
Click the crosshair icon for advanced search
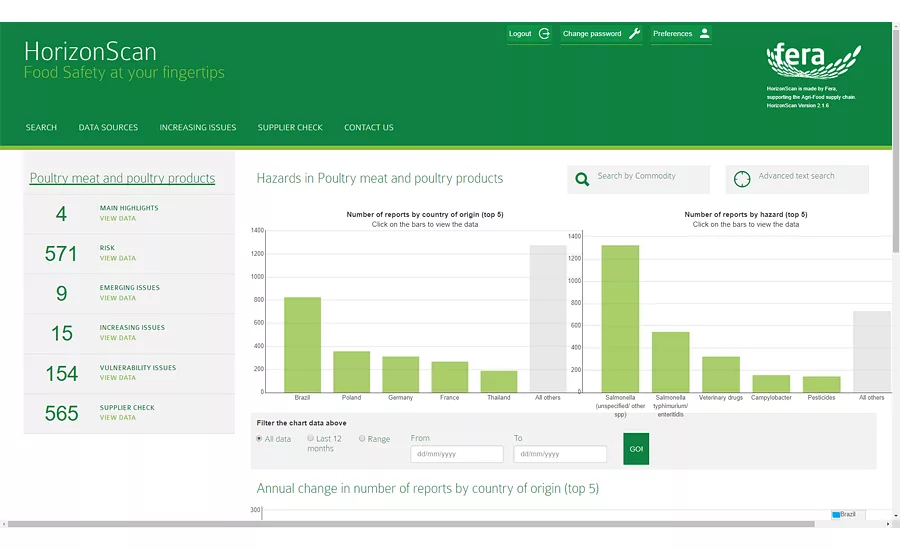742,179
